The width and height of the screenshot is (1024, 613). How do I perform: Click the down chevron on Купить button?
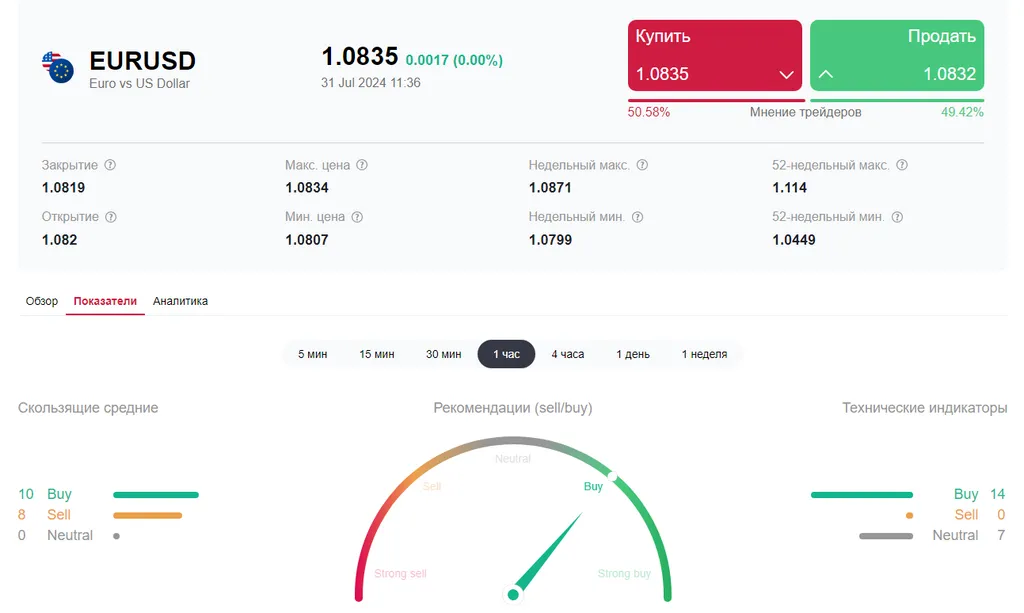pyautogui.click(x=786, y=74)
